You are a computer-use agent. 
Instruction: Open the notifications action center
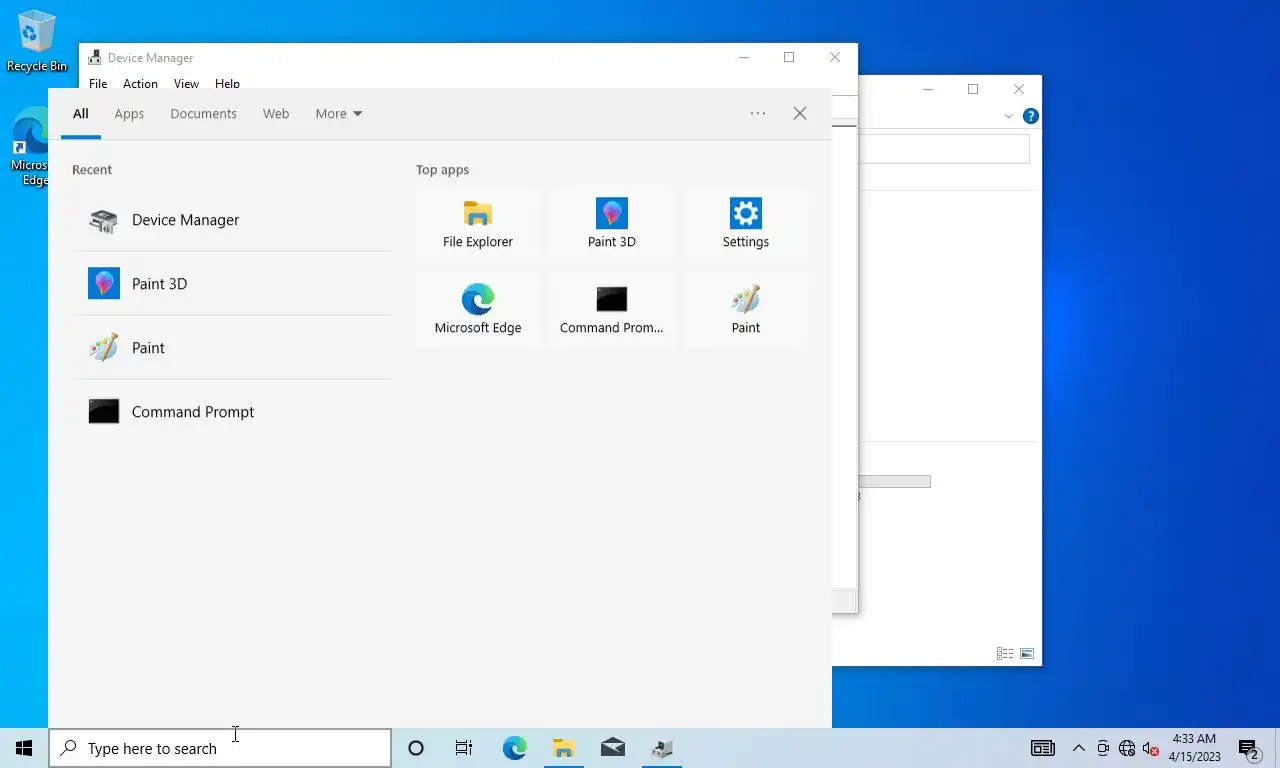[x=1249, y=748]
